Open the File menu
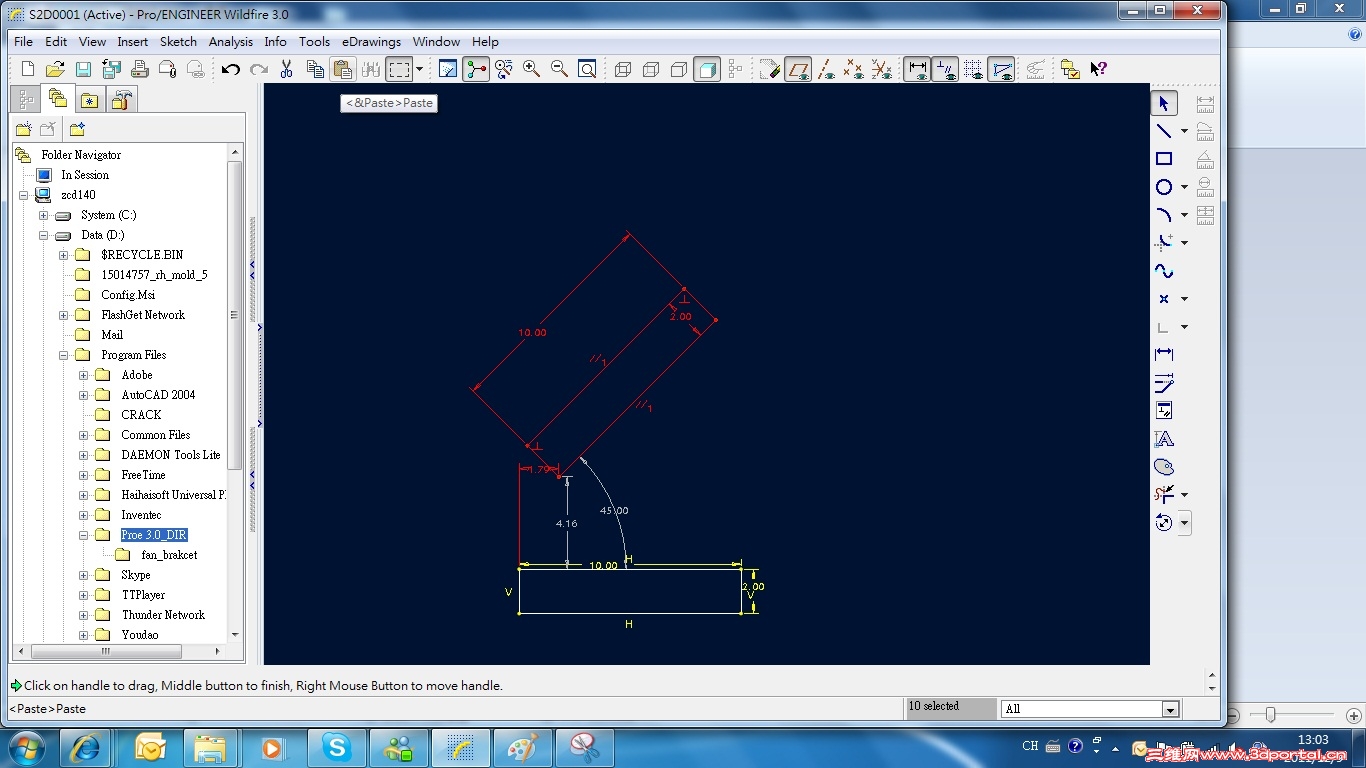Screen dimensions: 1366x768 point(23,42)
